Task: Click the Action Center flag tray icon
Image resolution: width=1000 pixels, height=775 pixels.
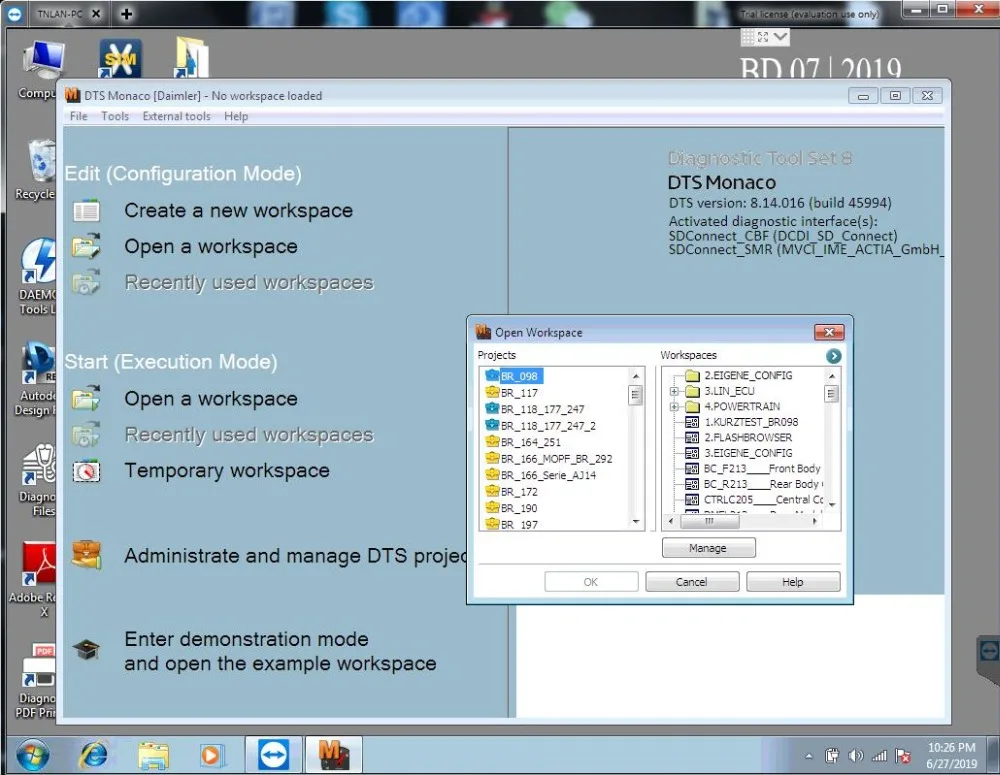Action: click(902, 756)
